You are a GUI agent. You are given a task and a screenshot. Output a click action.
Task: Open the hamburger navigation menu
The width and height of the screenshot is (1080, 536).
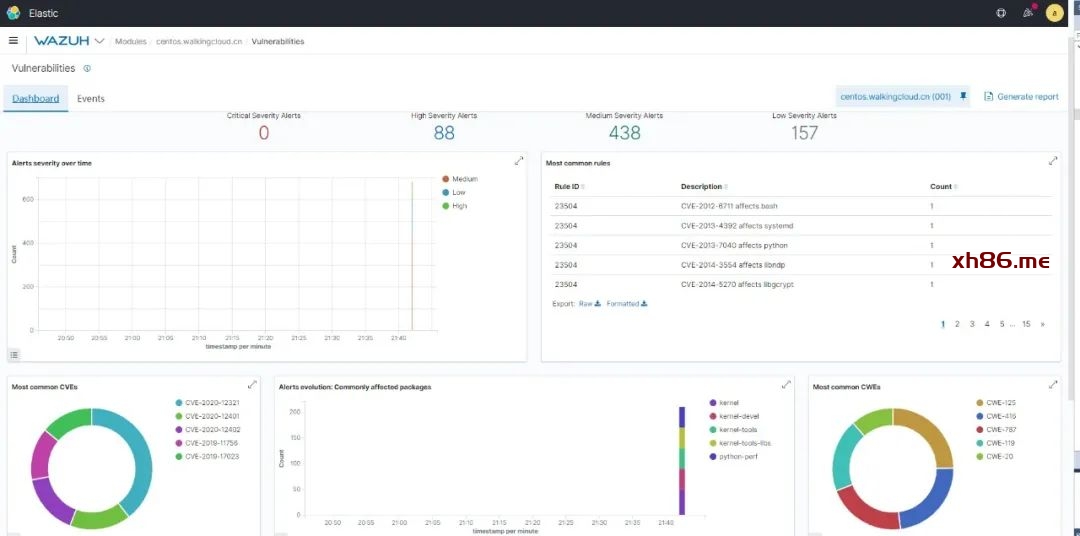pyautogui.click(x=13, y=41)
